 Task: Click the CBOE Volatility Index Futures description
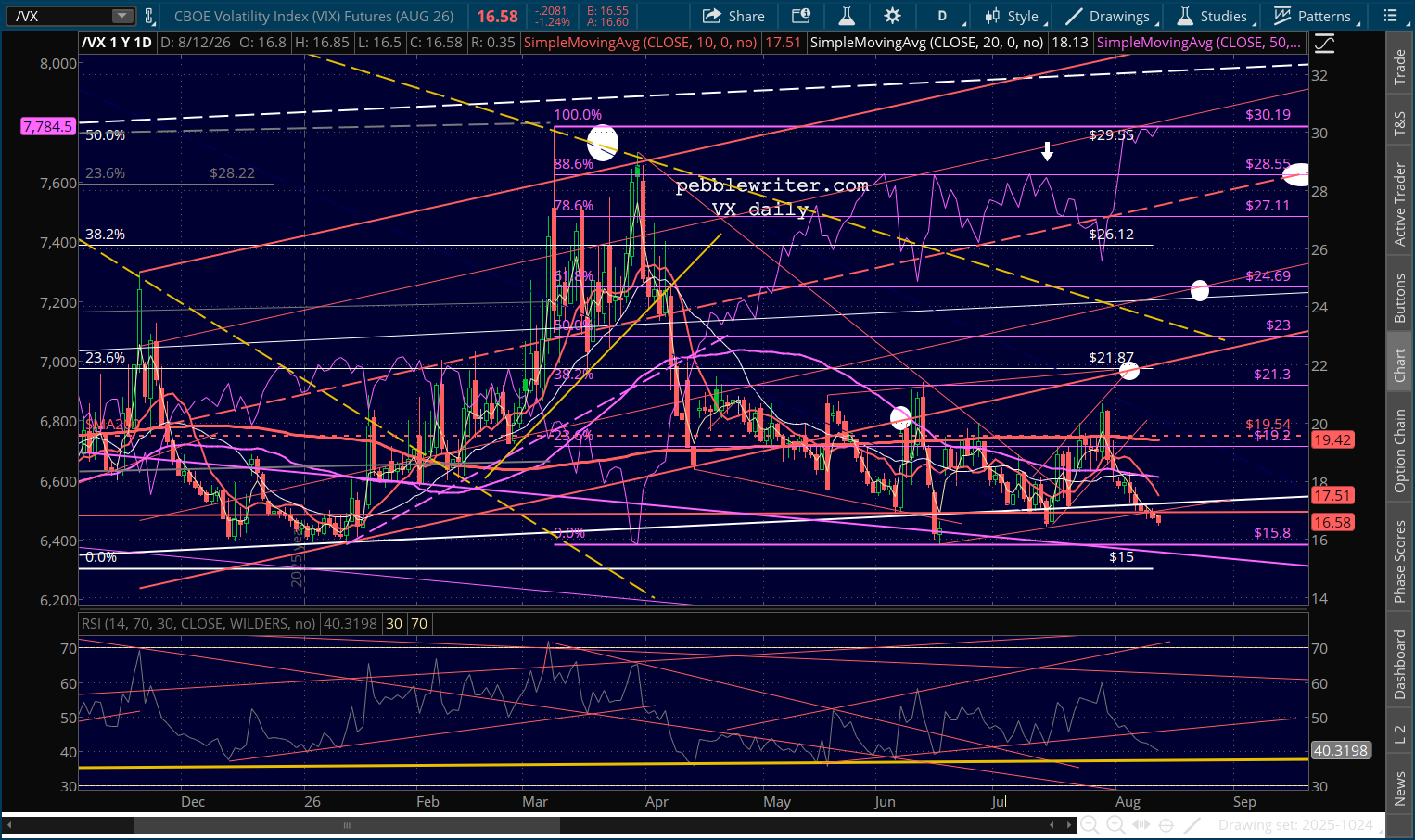316,16
